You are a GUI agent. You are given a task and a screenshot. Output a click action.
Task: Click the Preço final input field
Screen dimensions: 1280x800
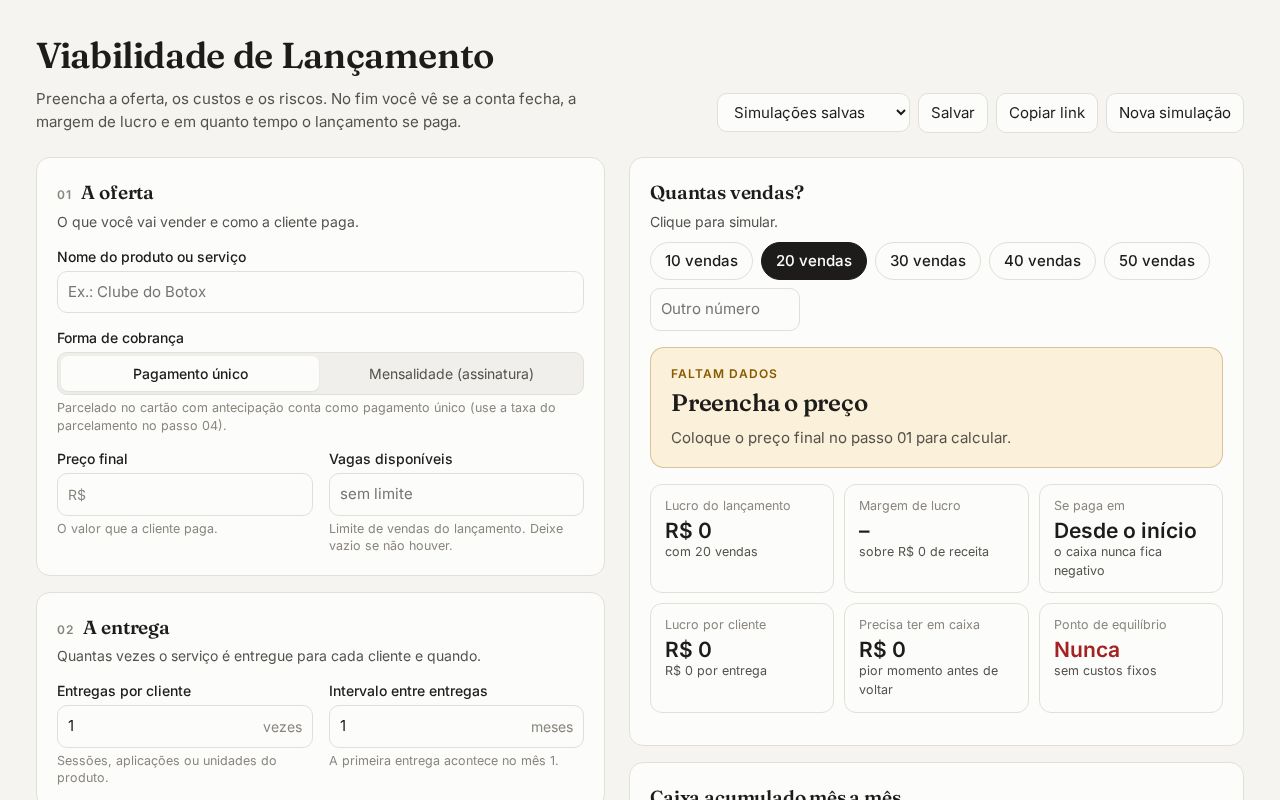point(185,495)
